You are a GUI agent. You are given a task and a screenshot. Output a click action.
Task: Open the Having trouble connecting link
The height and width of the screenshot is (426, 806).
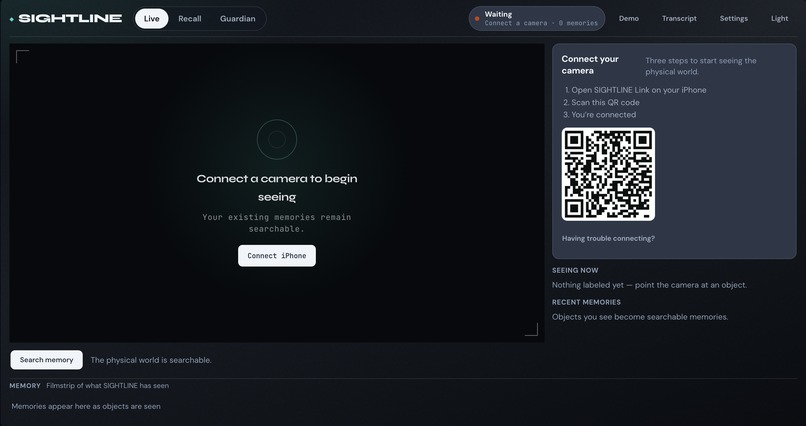pyautogui.click(x=608, y=238)
